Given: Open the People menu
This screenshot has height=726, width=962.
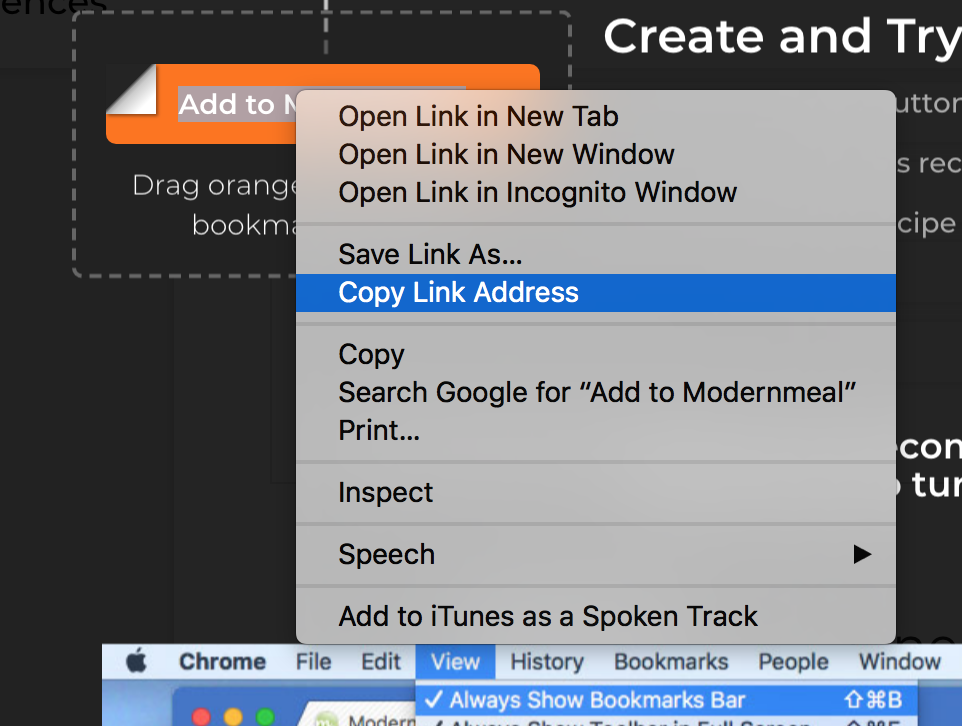Looking at the screenshot, I should [793, 662].
